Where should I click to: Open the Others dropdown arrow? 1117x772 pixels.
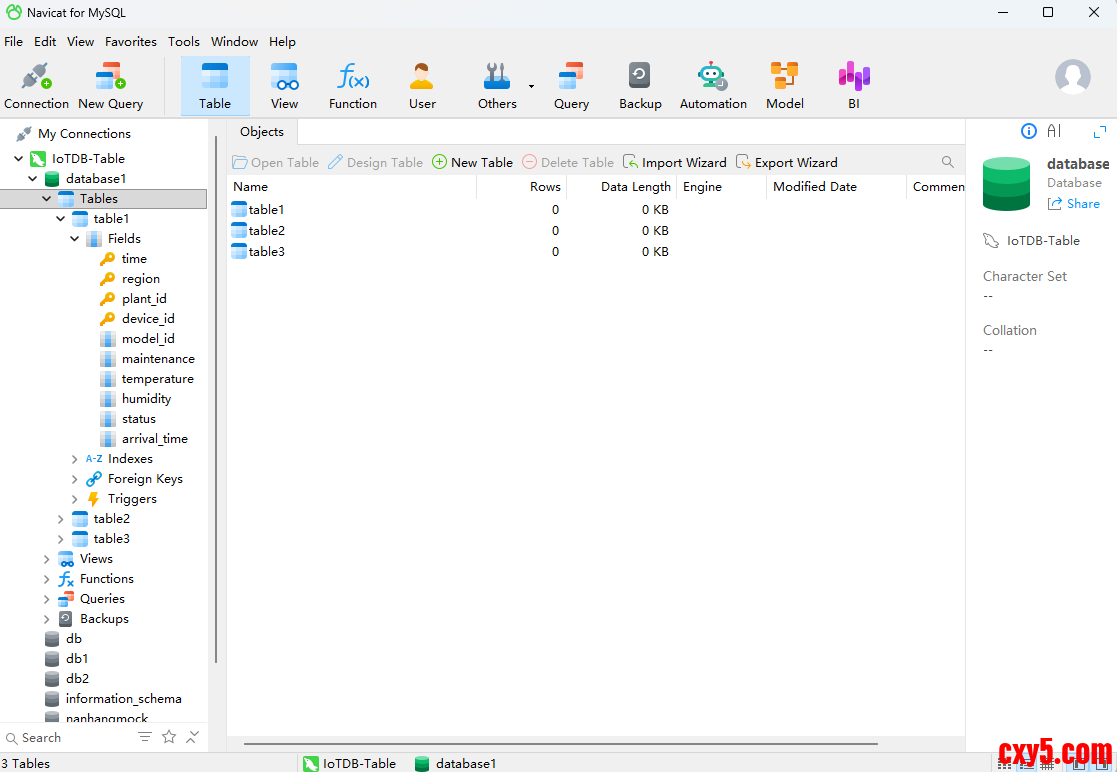pos(531,86)
